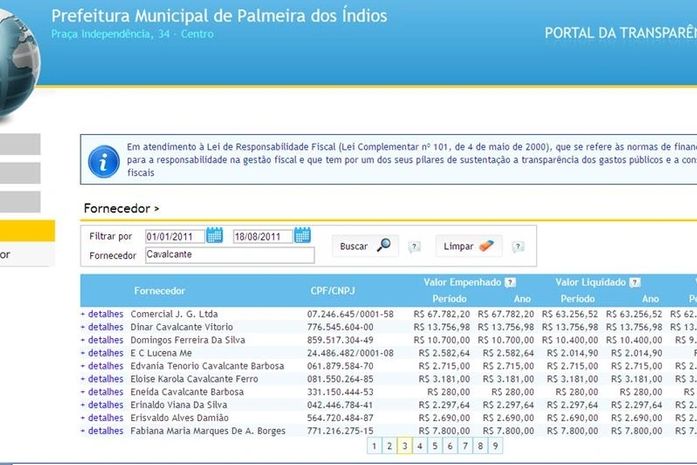Screen dimensions: 697x465
Task: Go to results page 5
Action: tap(435, 446)
